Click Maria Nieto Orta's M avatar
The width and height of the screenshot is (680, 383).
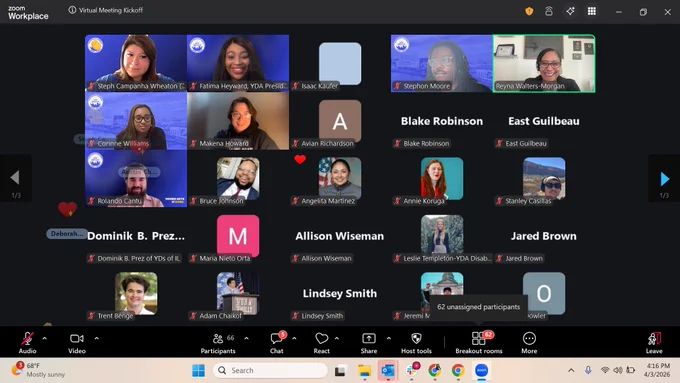[x=238, y=236]
